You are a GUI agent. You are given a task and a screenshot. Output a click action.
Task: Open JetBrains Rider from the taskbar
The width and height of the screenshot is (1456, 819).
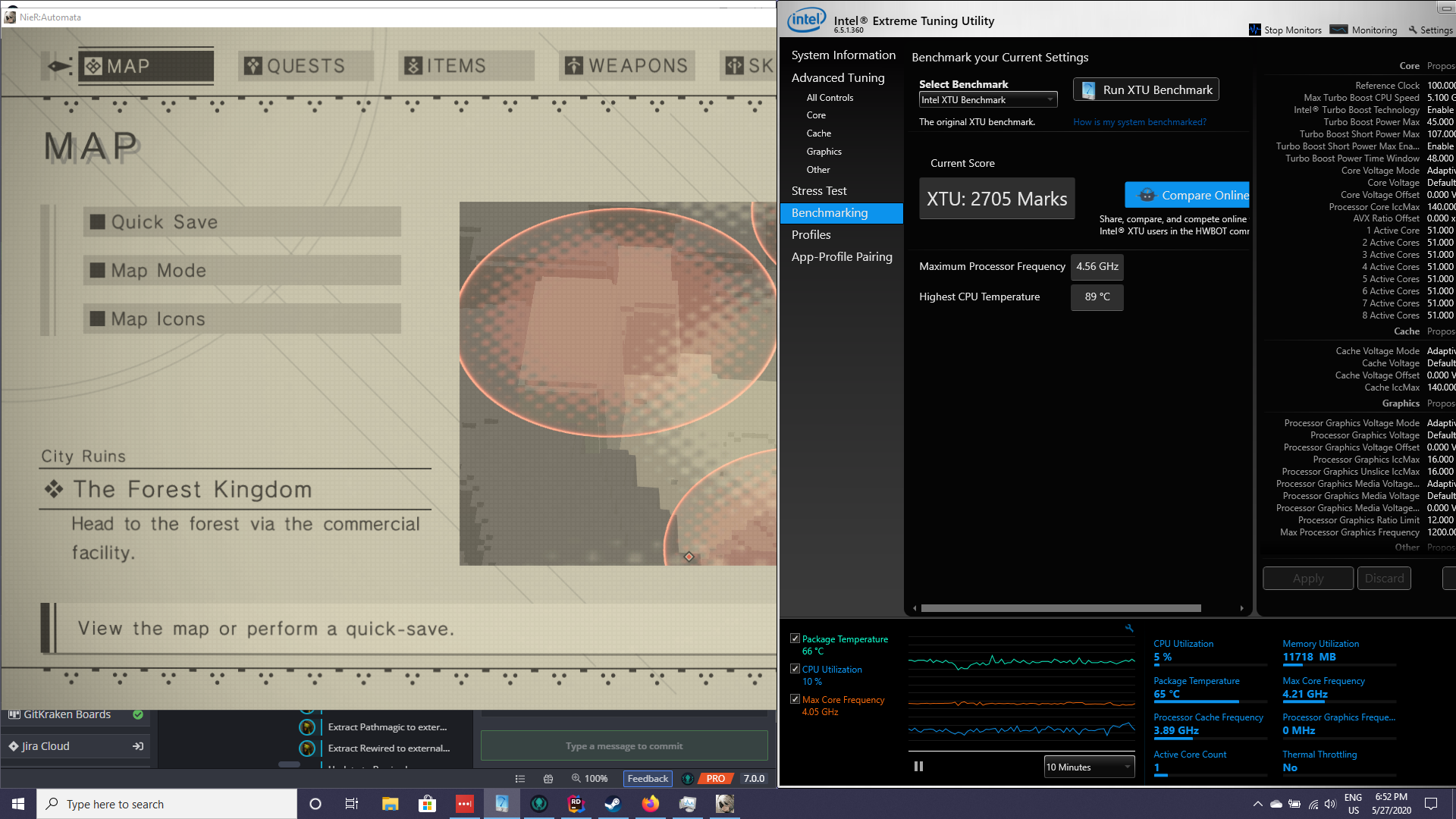[576, 804]
